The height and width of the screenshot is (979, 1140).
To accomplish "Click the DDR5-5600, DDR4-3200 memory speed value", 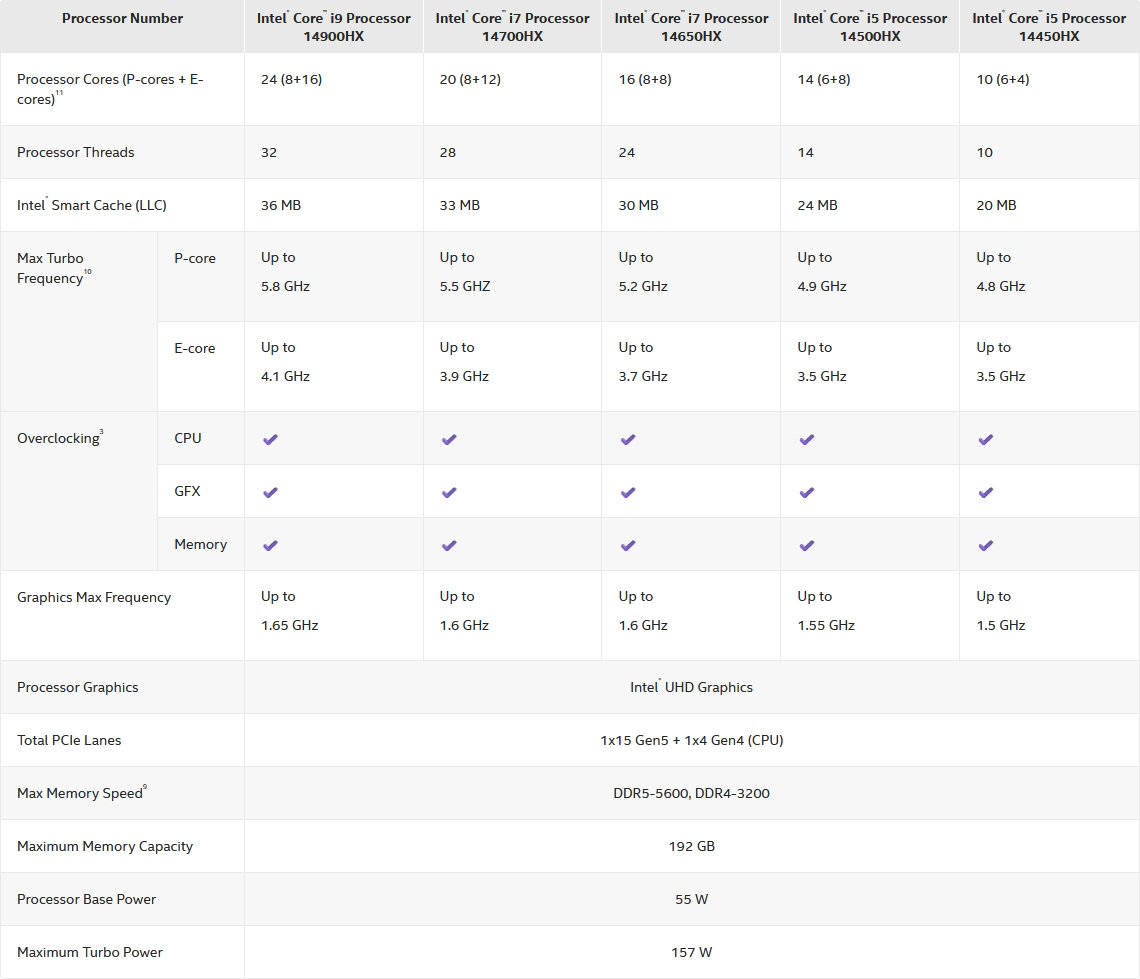I will (691, 793).
